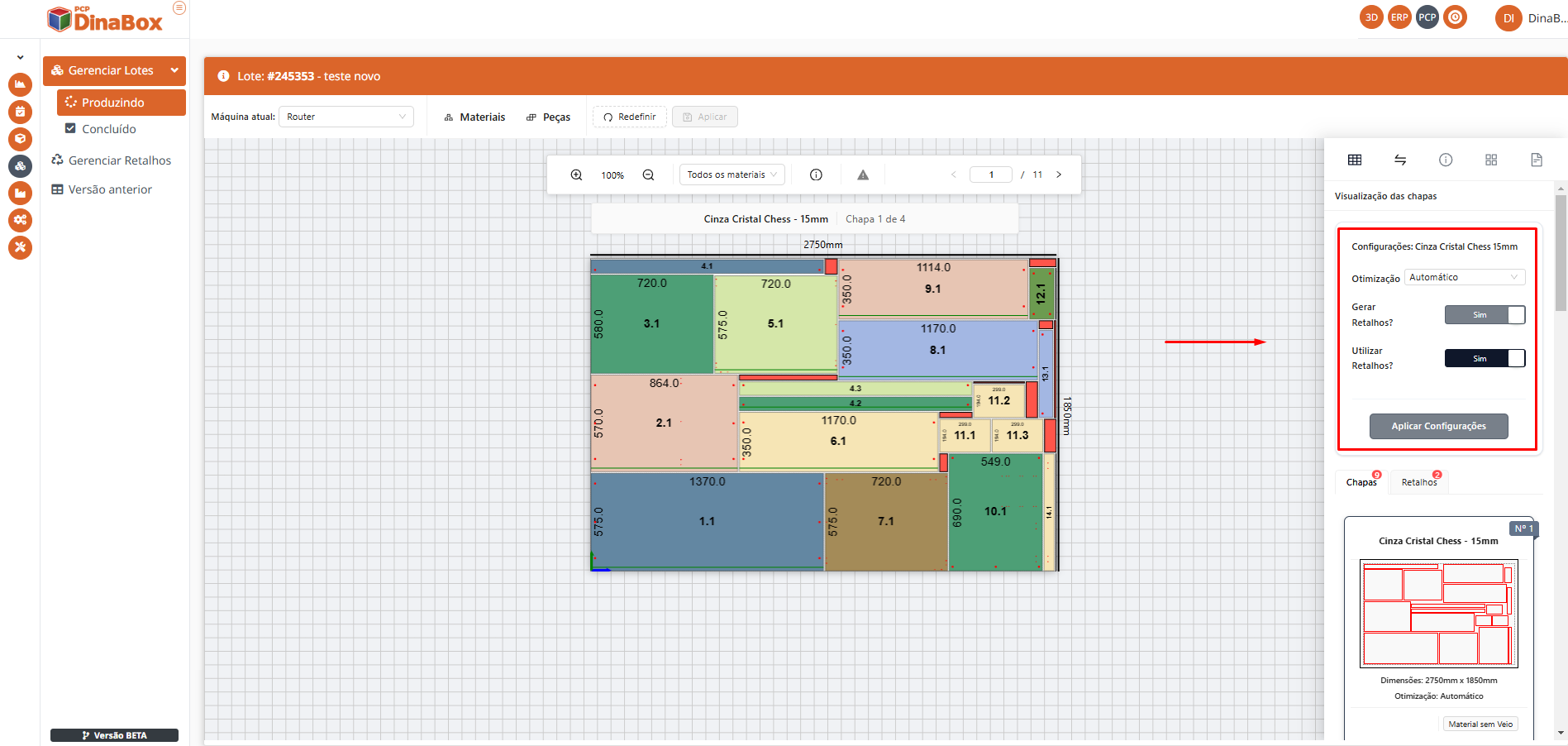The image size is (1568, 746).
Task: Expand the Otimização Automático dropdown
Action: (x=1464, y=278)
